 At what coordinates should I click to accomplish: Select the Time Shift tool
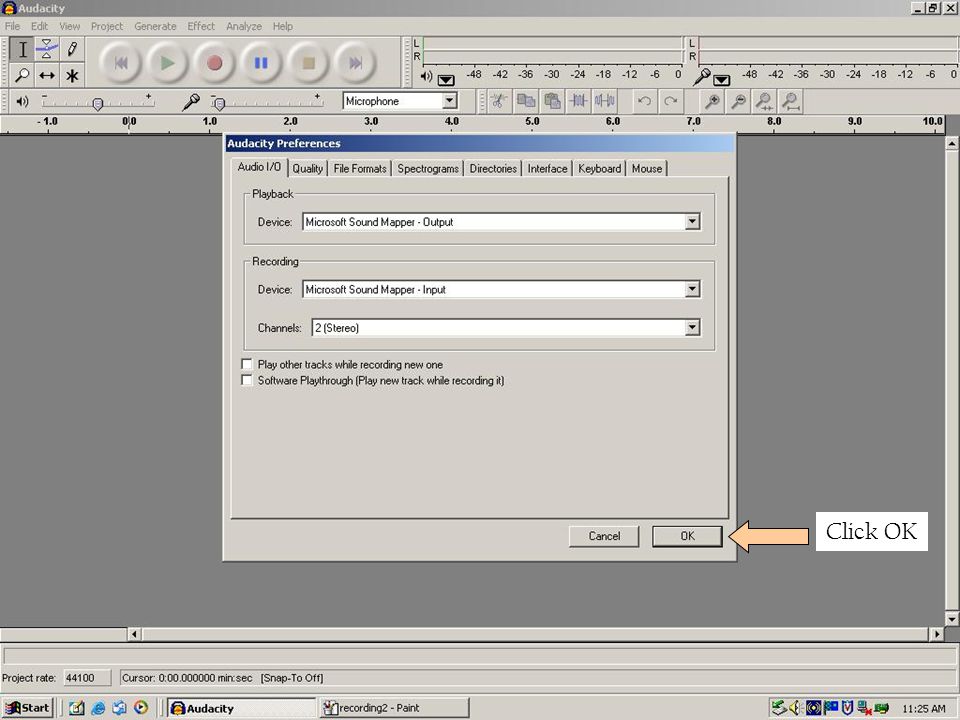(47, 75)
